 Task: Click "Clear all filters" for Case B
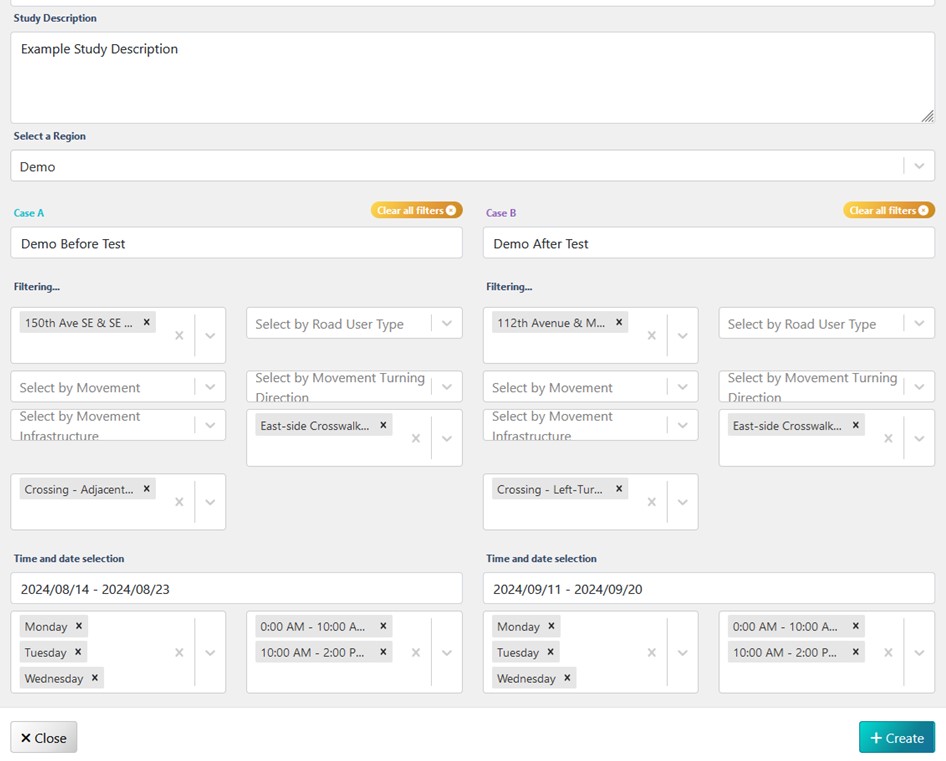coord(888,210)
